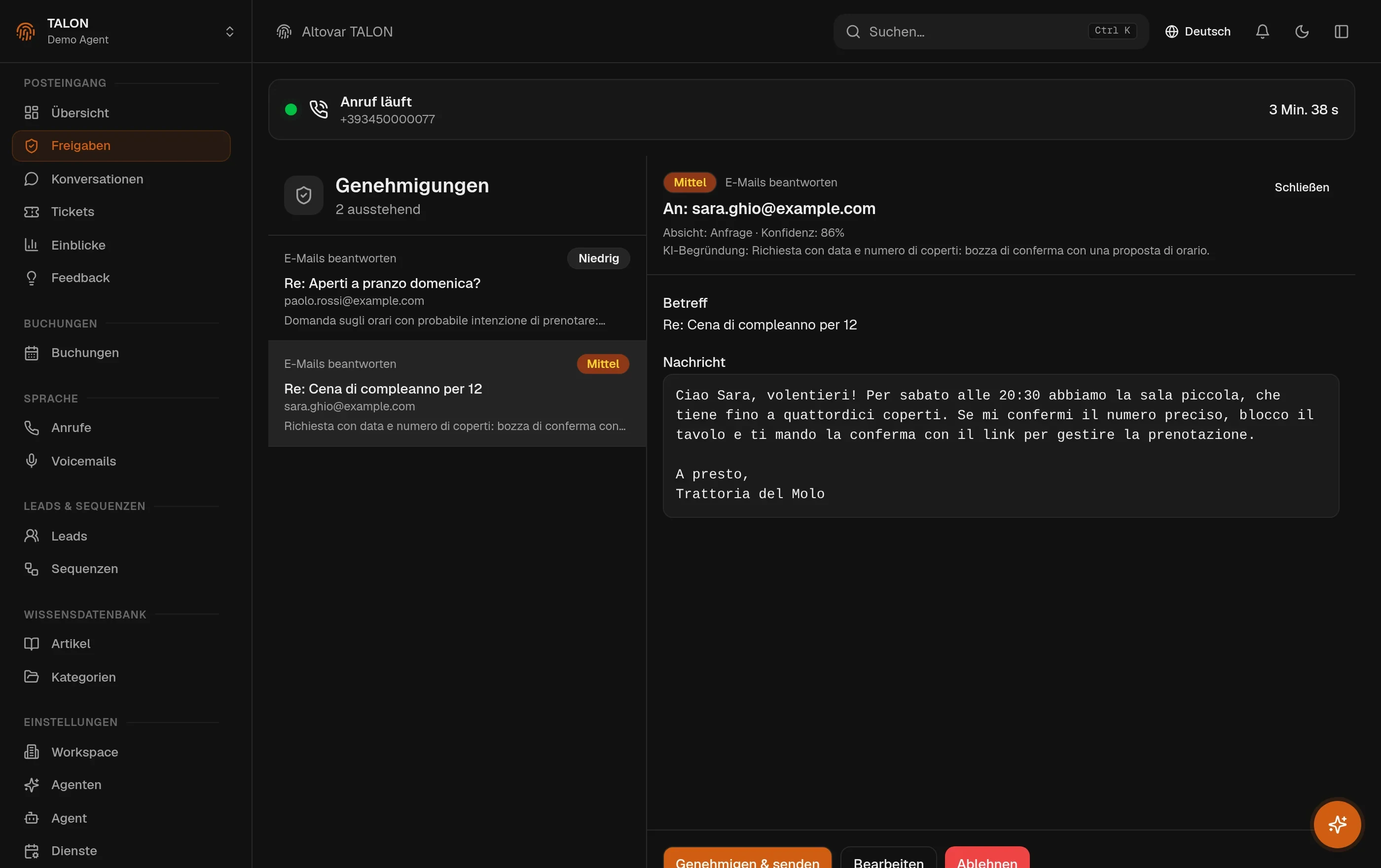Close the detail panel with Schließen
Image resolution: width=1381 pixels, height=868 pixels.
pyautogui.click(x=1301, y=187)
